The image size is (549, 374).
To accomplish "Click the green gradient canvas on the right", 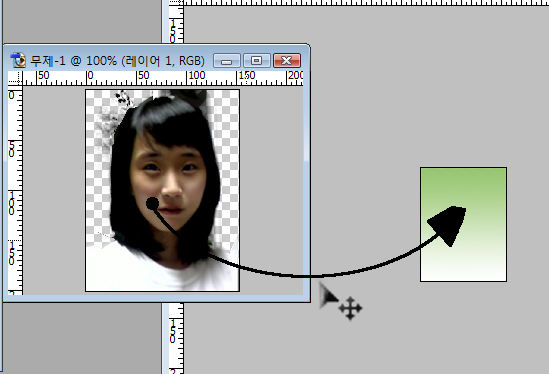I will click(463, 224).
